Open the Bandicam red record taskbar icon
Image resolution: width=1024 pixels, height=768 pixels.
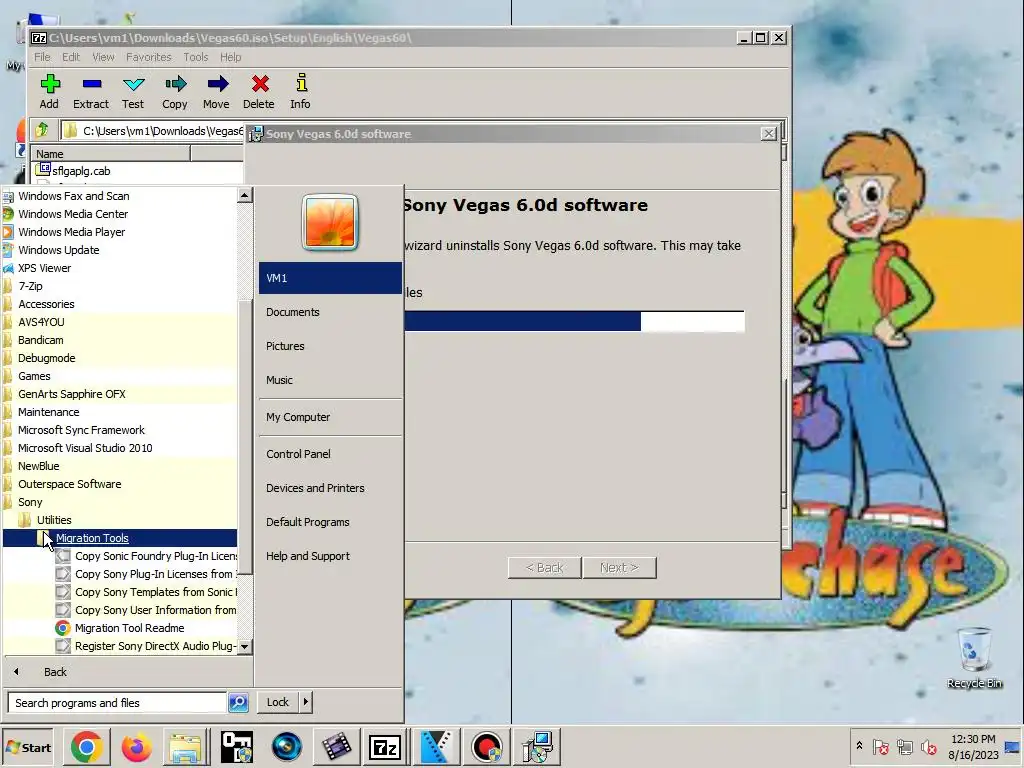(485, 747)
